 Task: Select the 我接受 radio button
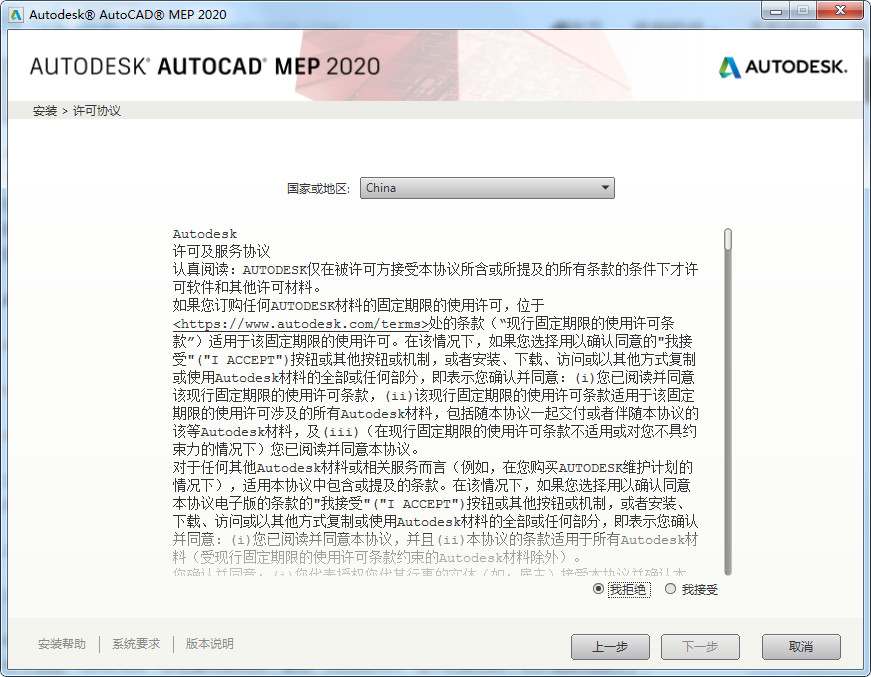(x=670, y=589)
